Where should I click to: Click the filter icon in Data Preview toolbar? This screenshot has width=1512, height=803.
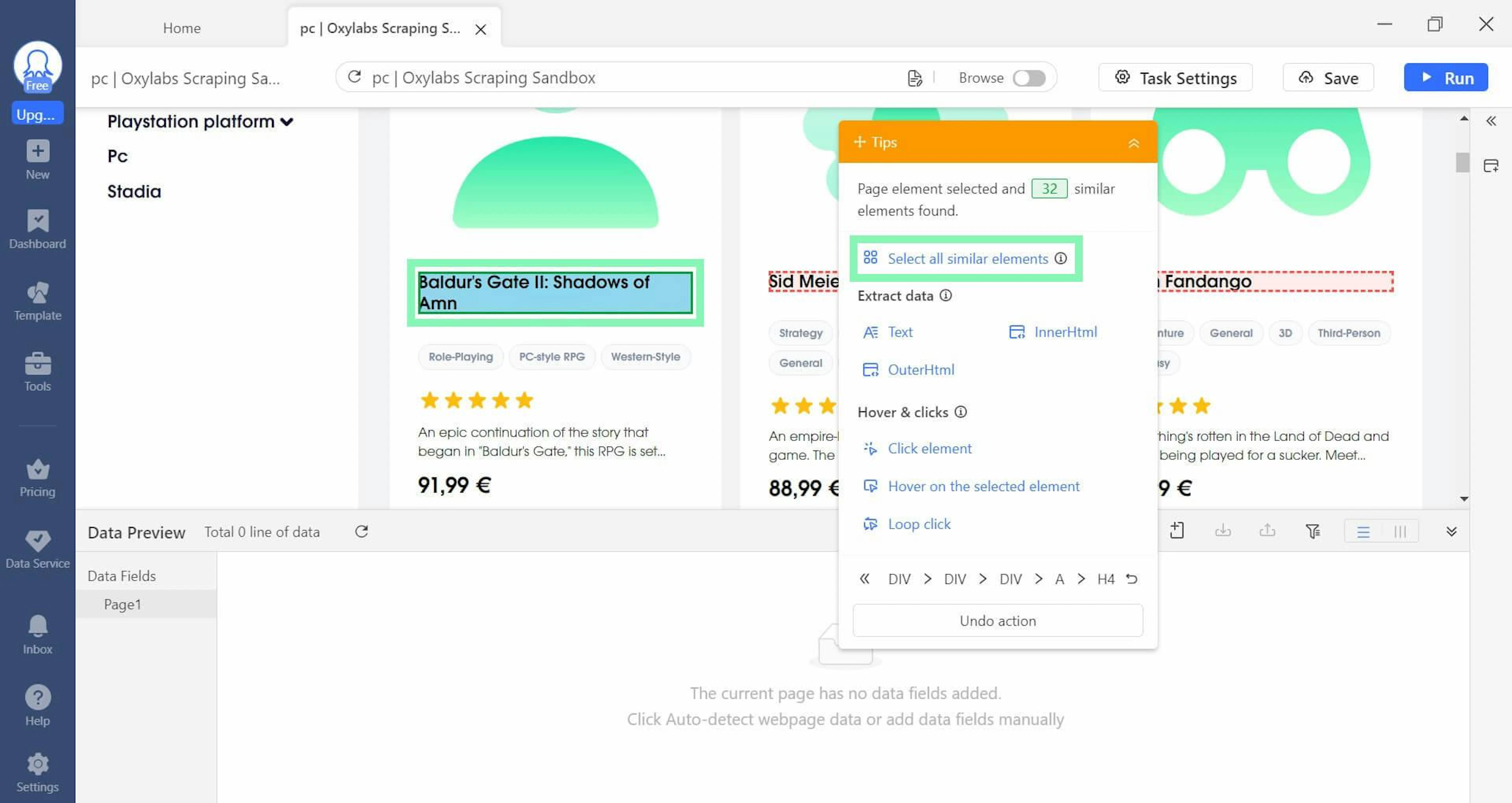[x=1313, y=531]
